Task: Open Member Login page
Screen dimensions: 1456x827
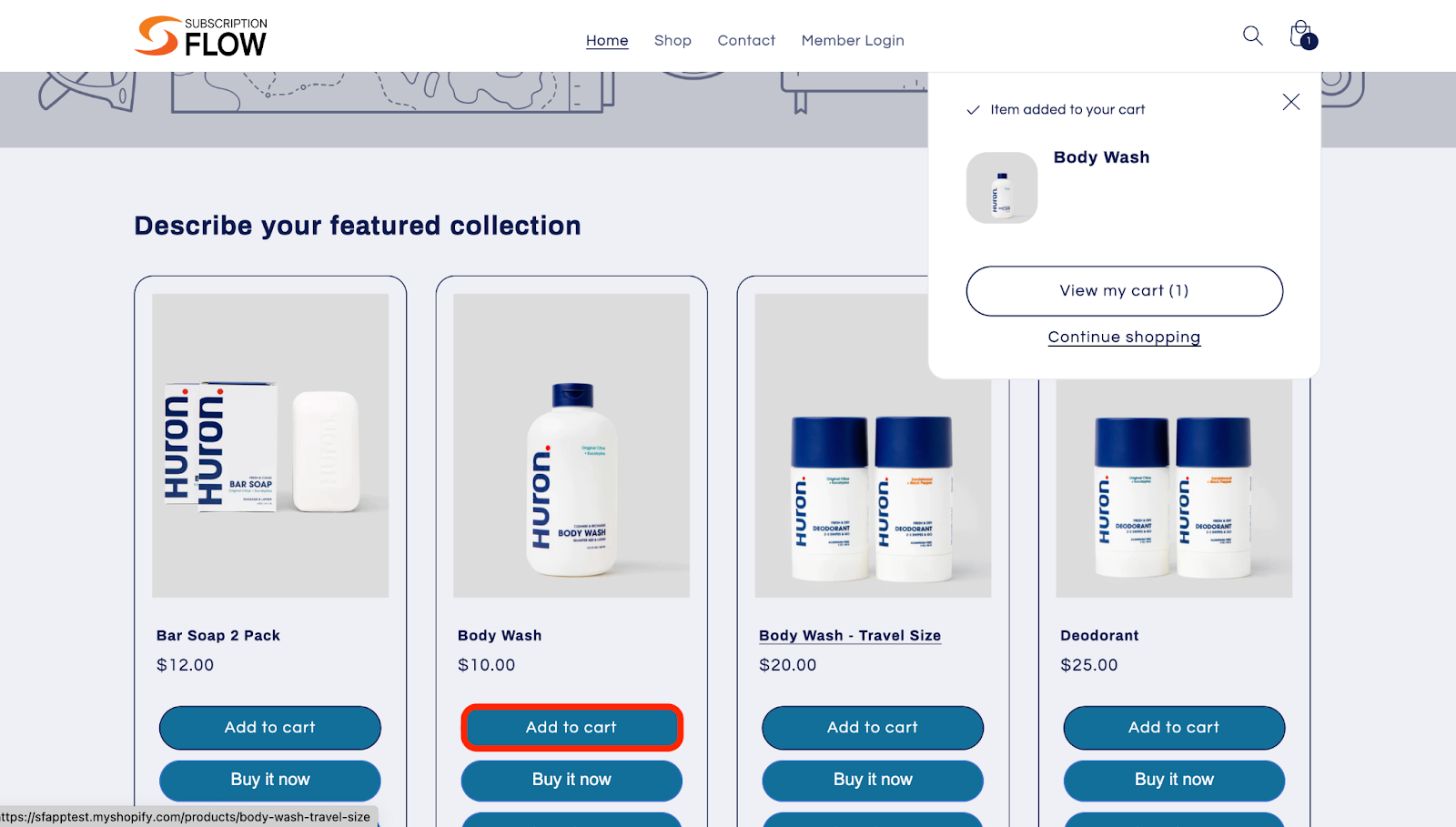Action: [x=853, y=40]
